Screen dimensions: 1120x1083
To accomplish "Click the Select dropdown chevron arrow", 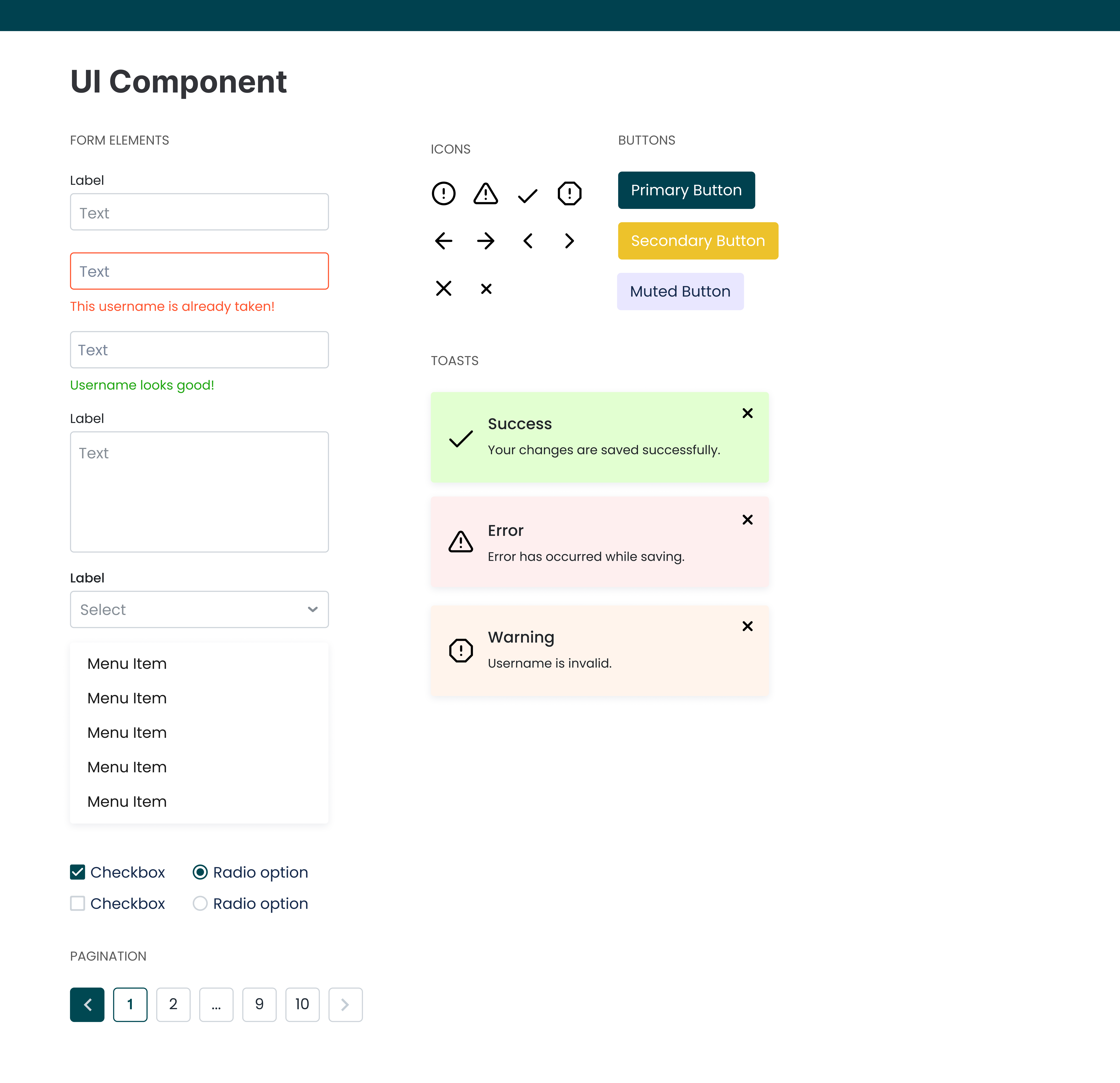I will 313,610.
